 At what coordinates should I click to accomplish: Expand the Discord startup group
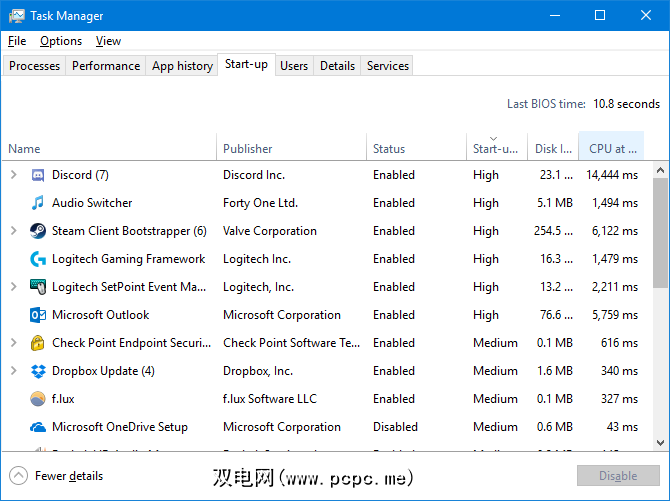coord(14,175)
